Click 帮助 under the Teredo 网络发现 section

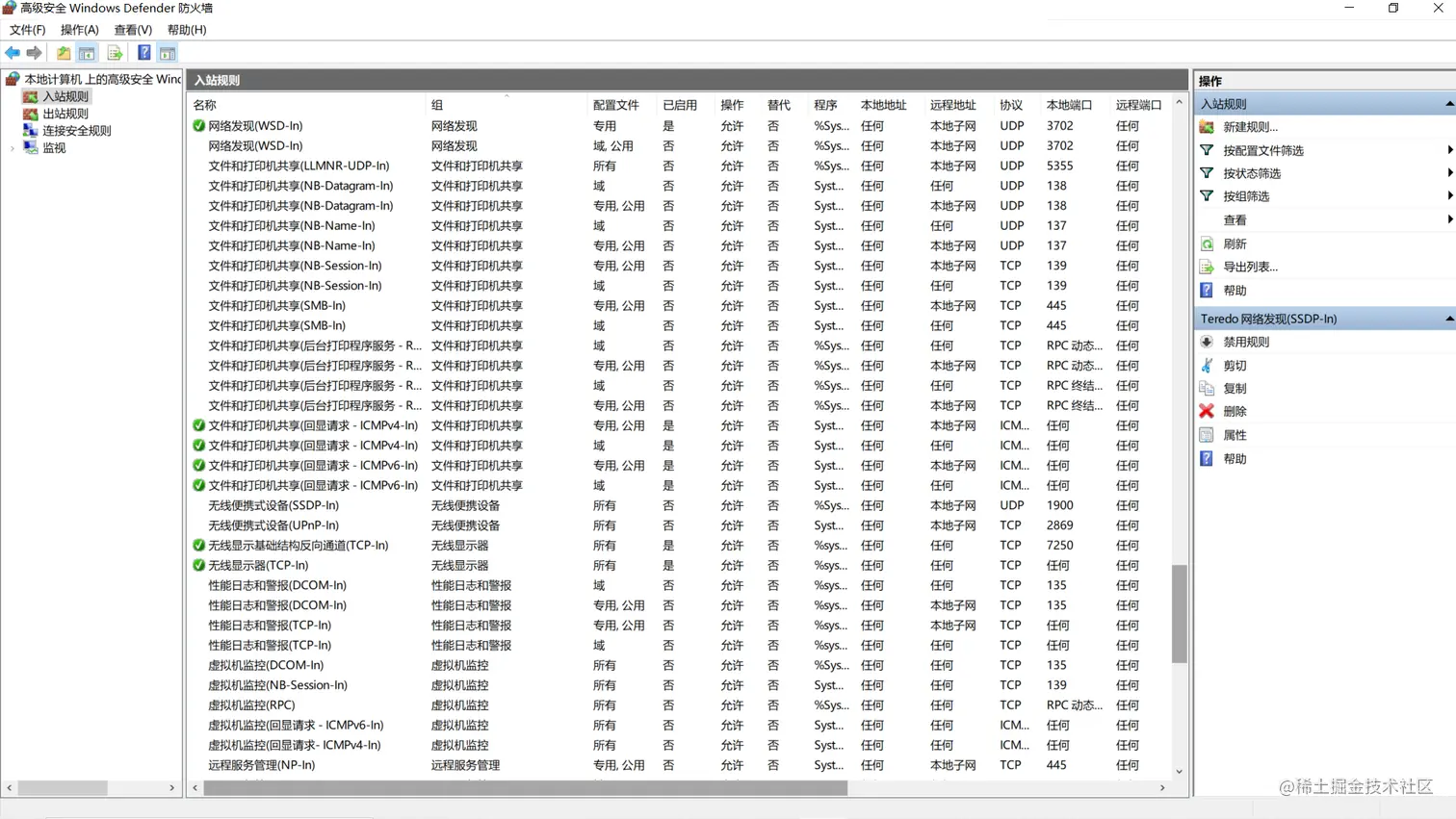tap(1235, 459)
